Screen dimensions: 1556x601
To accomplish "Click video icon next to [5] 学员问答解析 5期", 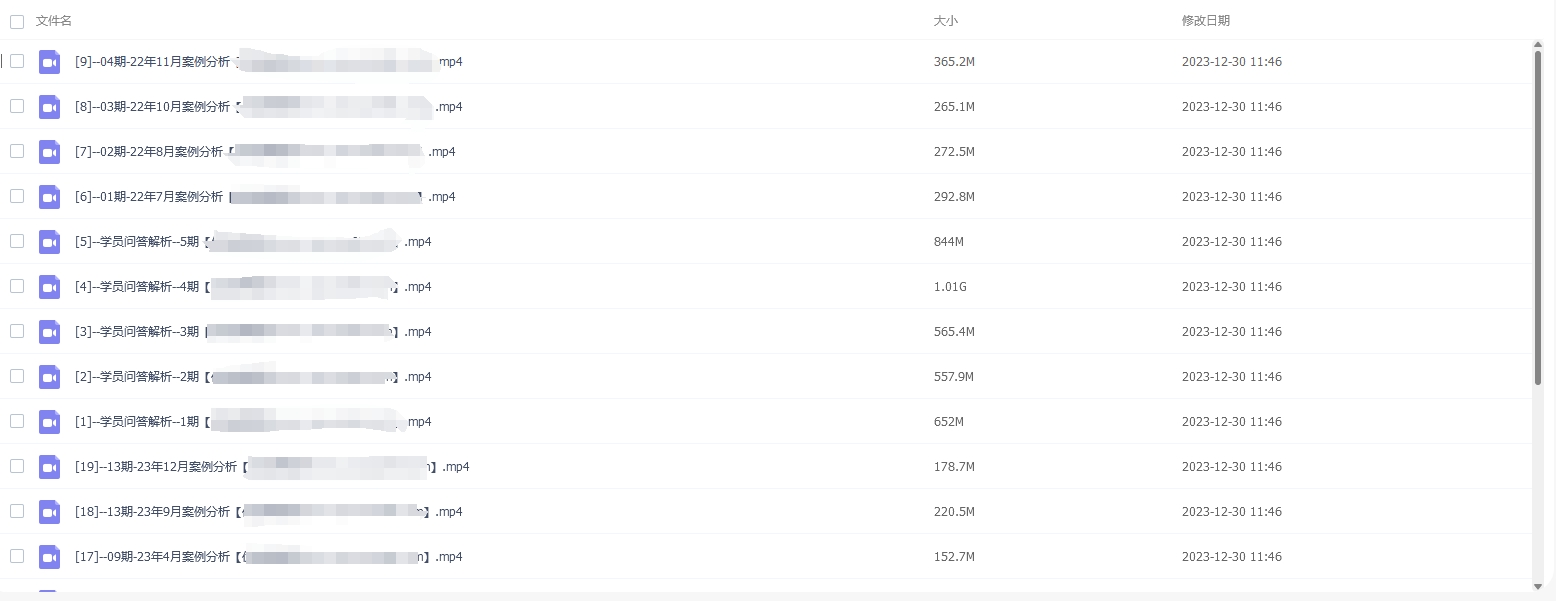I will 49,242.
